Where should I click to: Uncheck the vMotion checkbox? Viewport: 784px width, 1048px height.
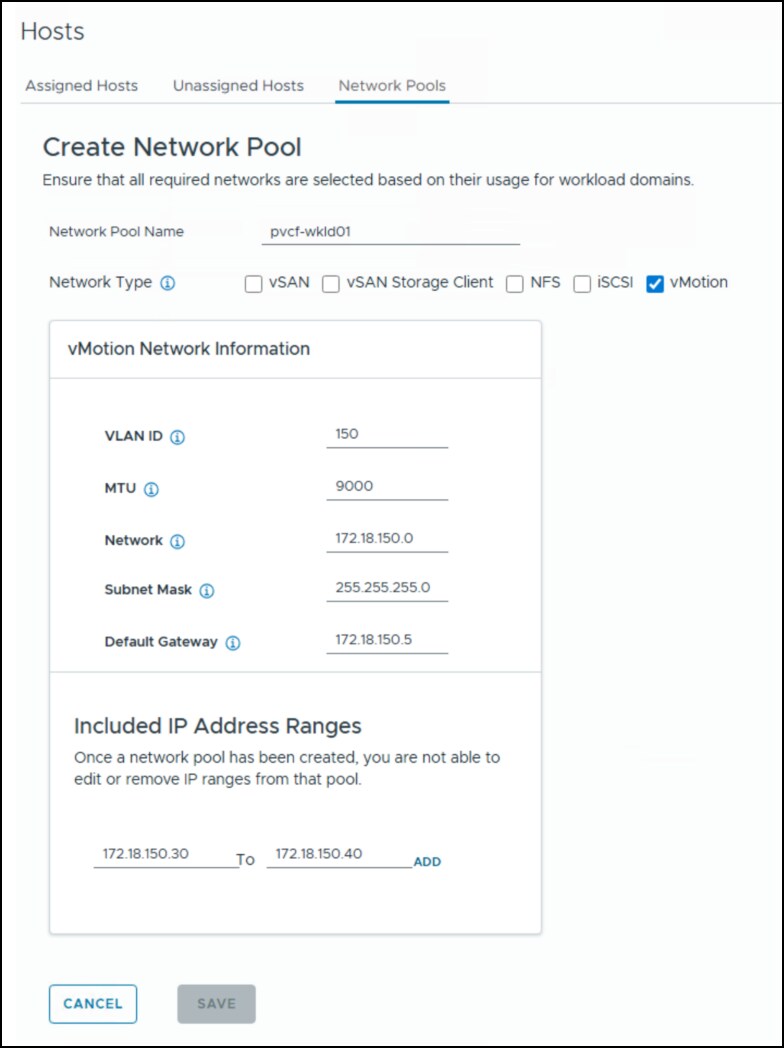pyautogui.click(x=655, y=285)
